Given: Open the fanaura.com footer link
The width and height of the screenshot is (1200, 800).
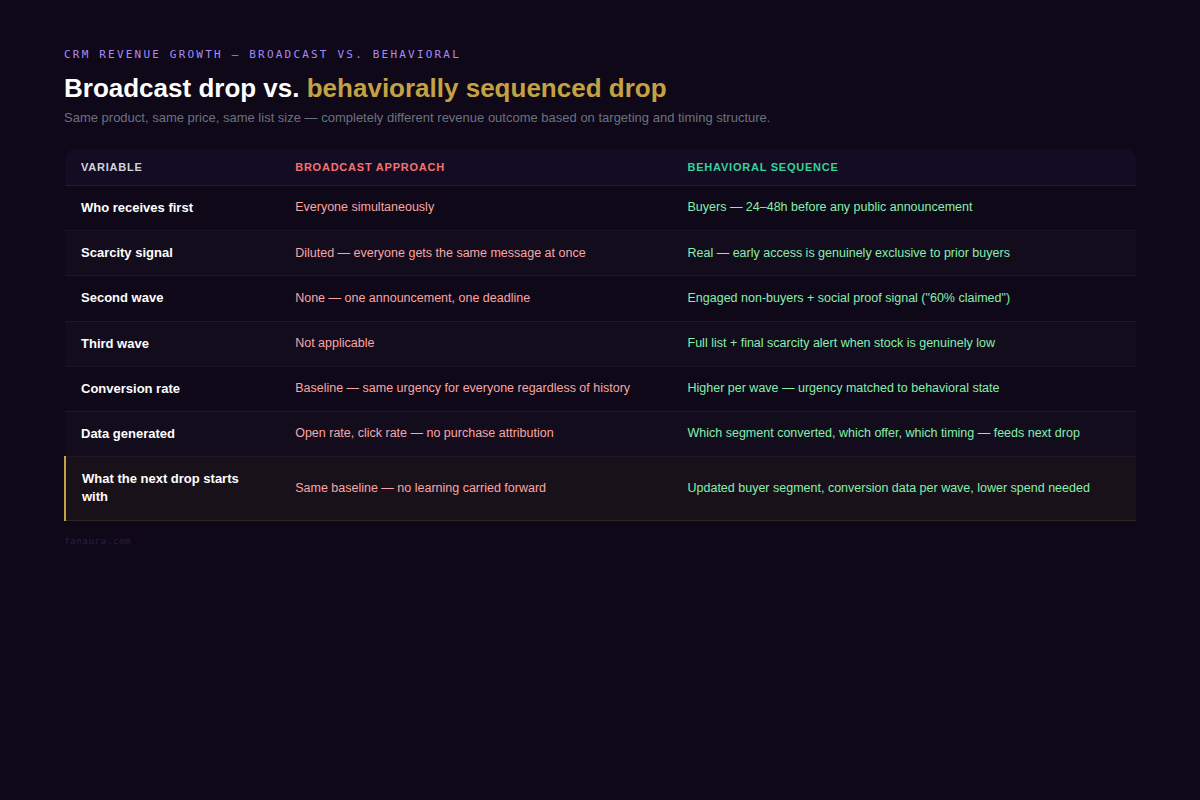Looking at the screenshot, I should click(x=97, y=541).
